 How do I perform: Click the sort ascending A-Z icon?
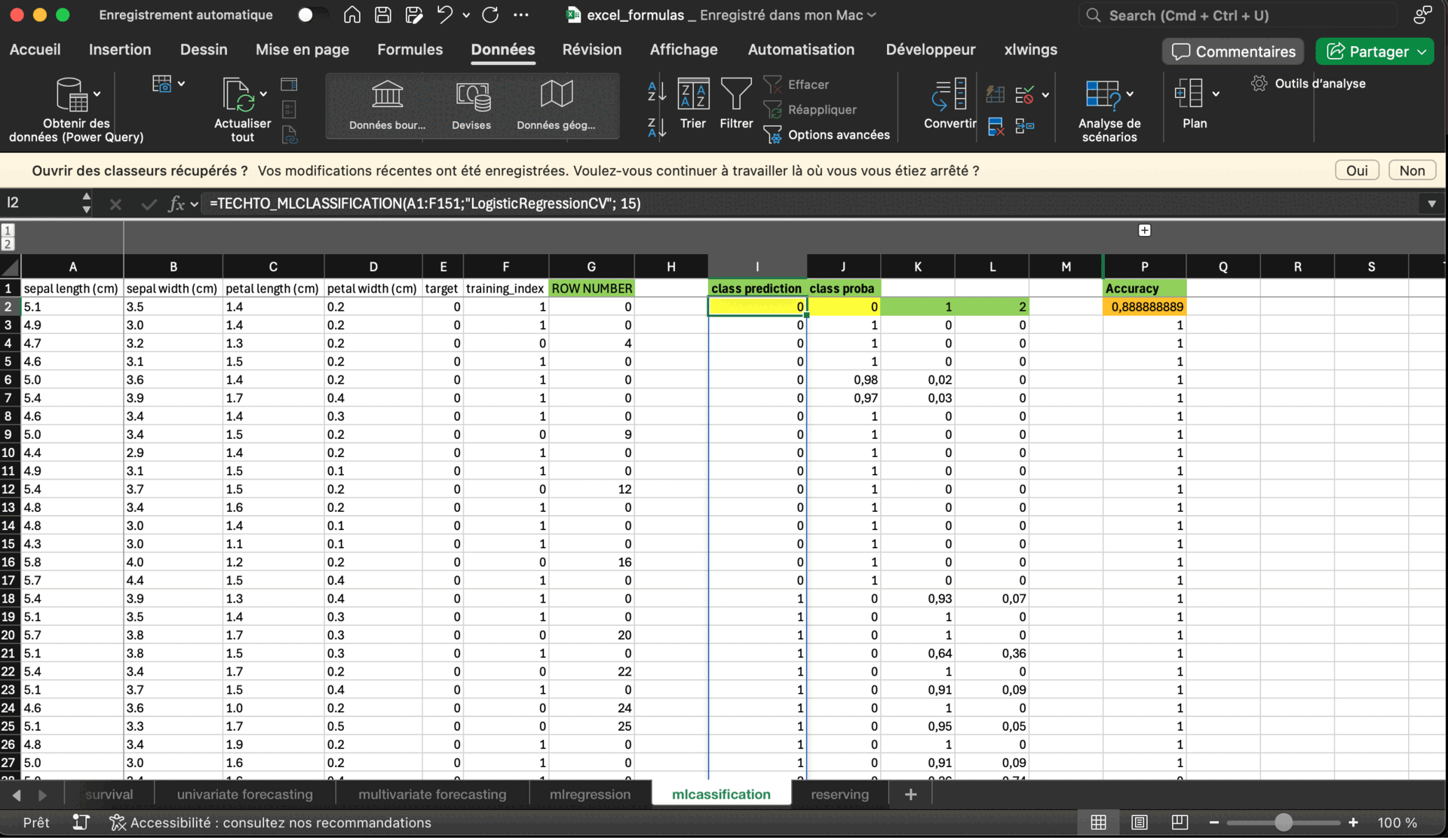[656, 91]
